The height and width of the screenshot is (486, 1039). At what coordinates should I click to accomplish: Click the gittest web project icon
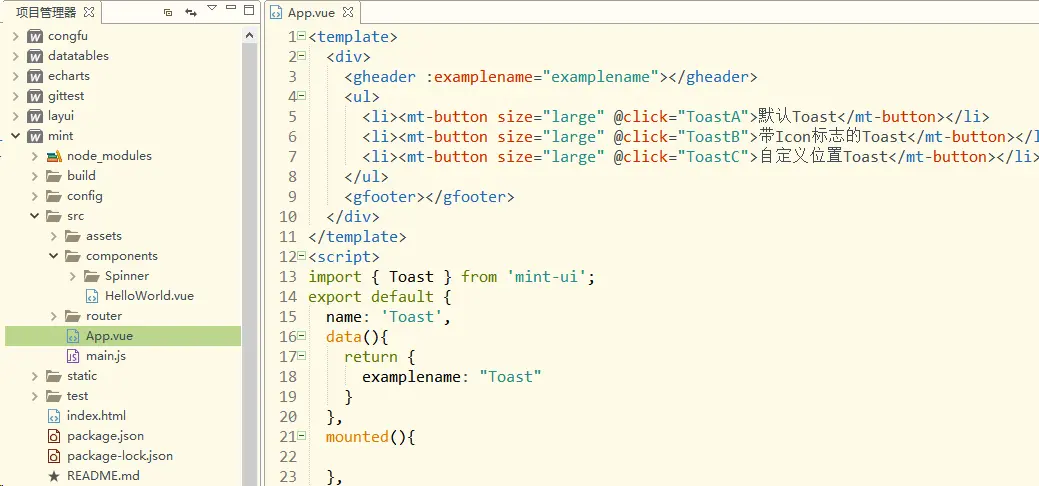pos(35,96)
